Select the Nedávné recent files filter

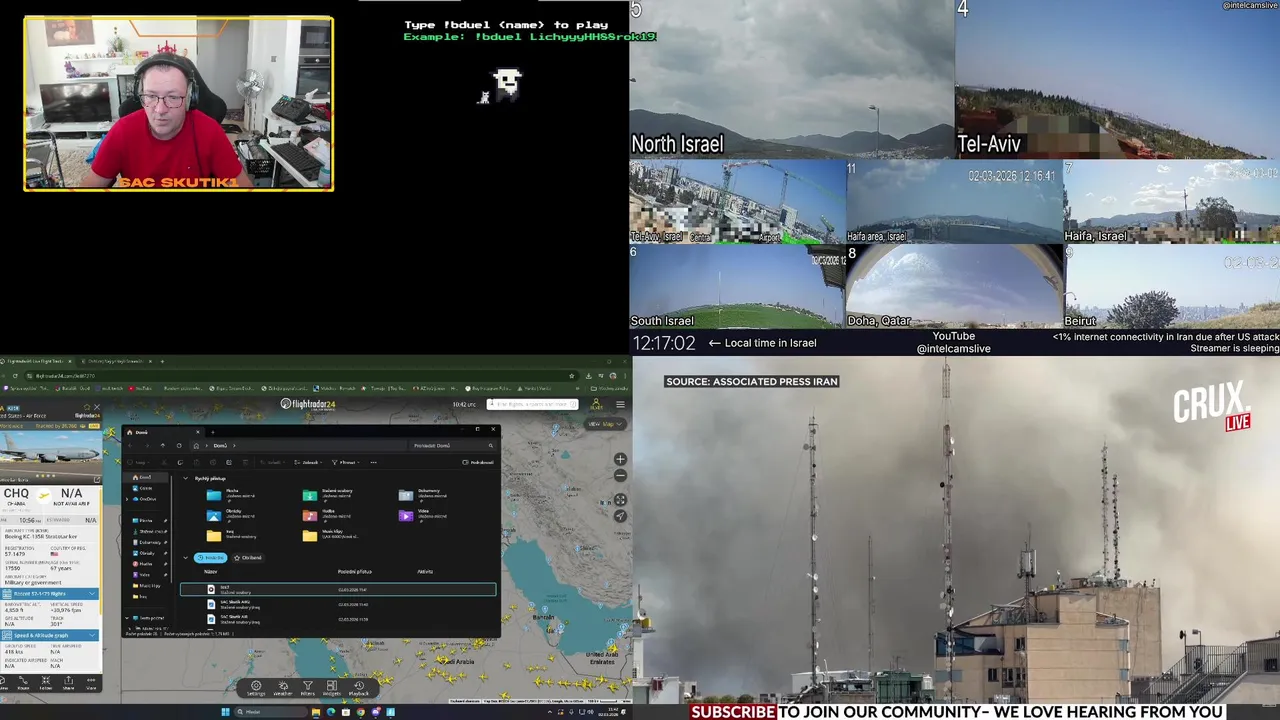click(x=210, y=558)
